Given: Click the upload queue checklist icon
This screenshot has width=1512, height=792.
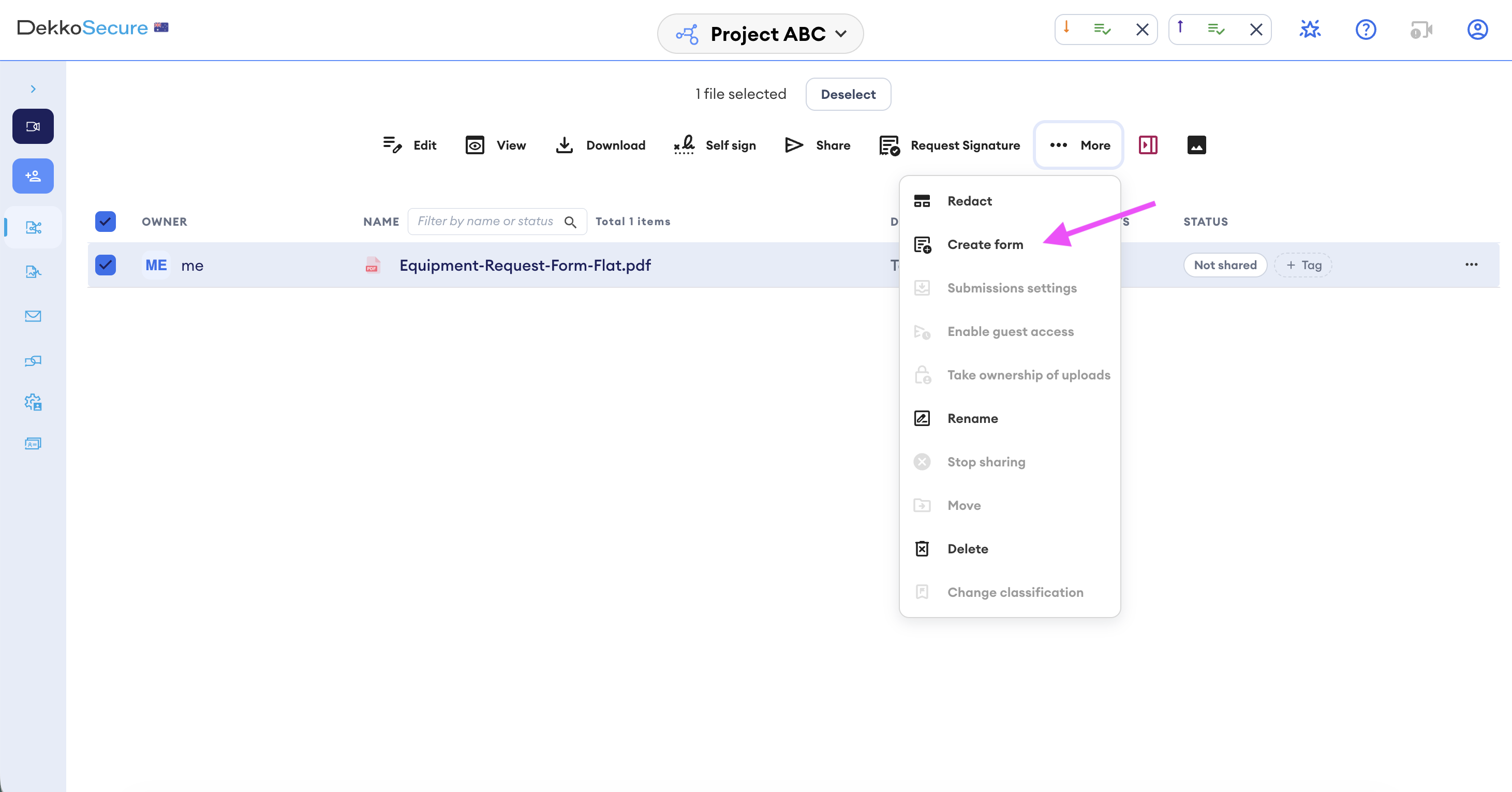Looking at the screenshot, I should pyautogui.click(x=1216, y=29).
